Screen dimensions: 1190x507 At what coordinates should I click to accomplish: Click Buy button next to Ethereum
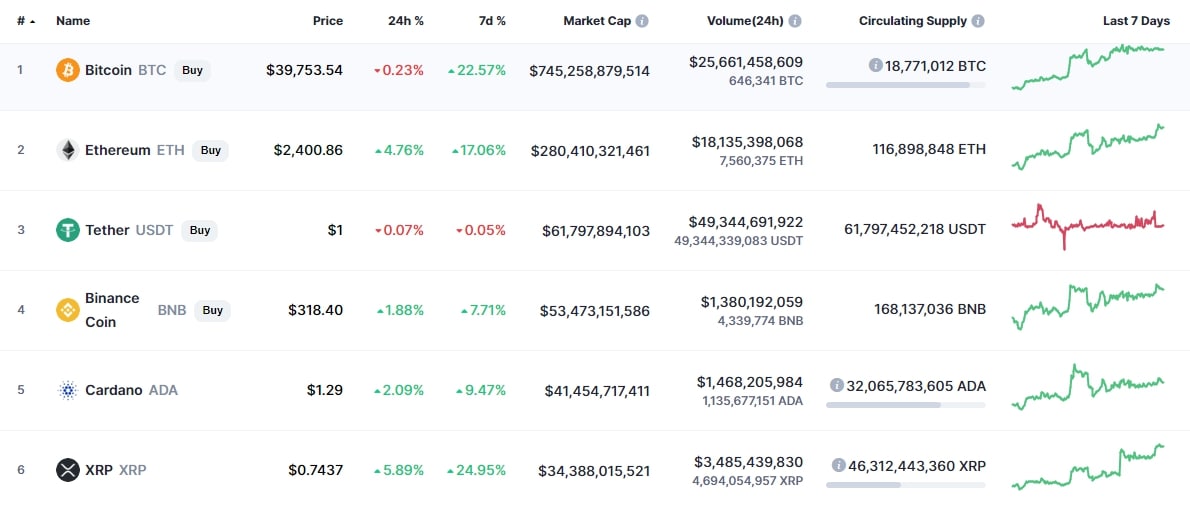tap(211, 150)
